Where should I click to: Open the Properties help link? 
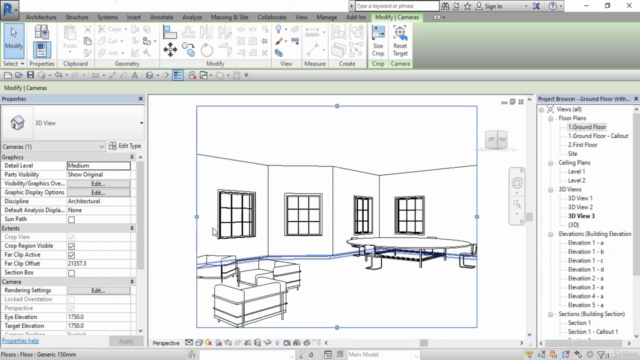pos(20,341)
